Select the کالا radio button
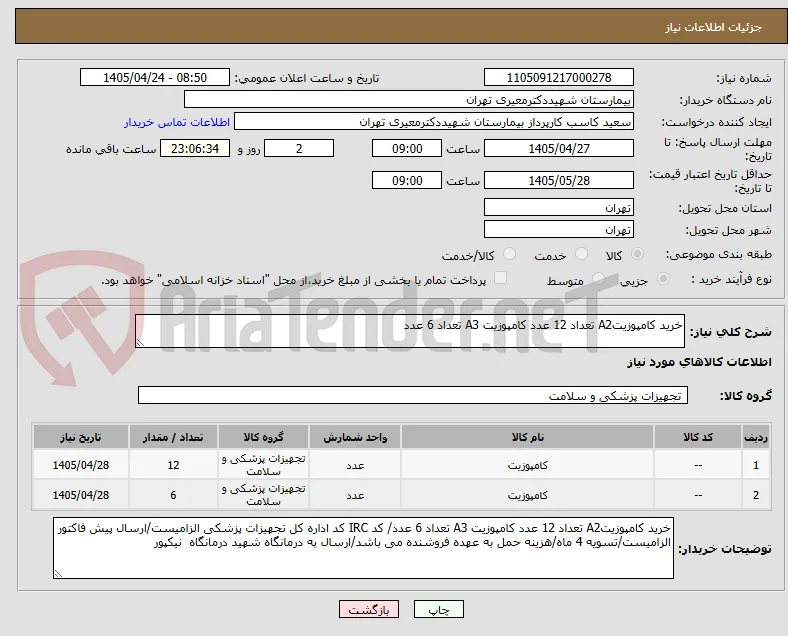This screenshot has width=788, height=636. (x=637, y=254)
